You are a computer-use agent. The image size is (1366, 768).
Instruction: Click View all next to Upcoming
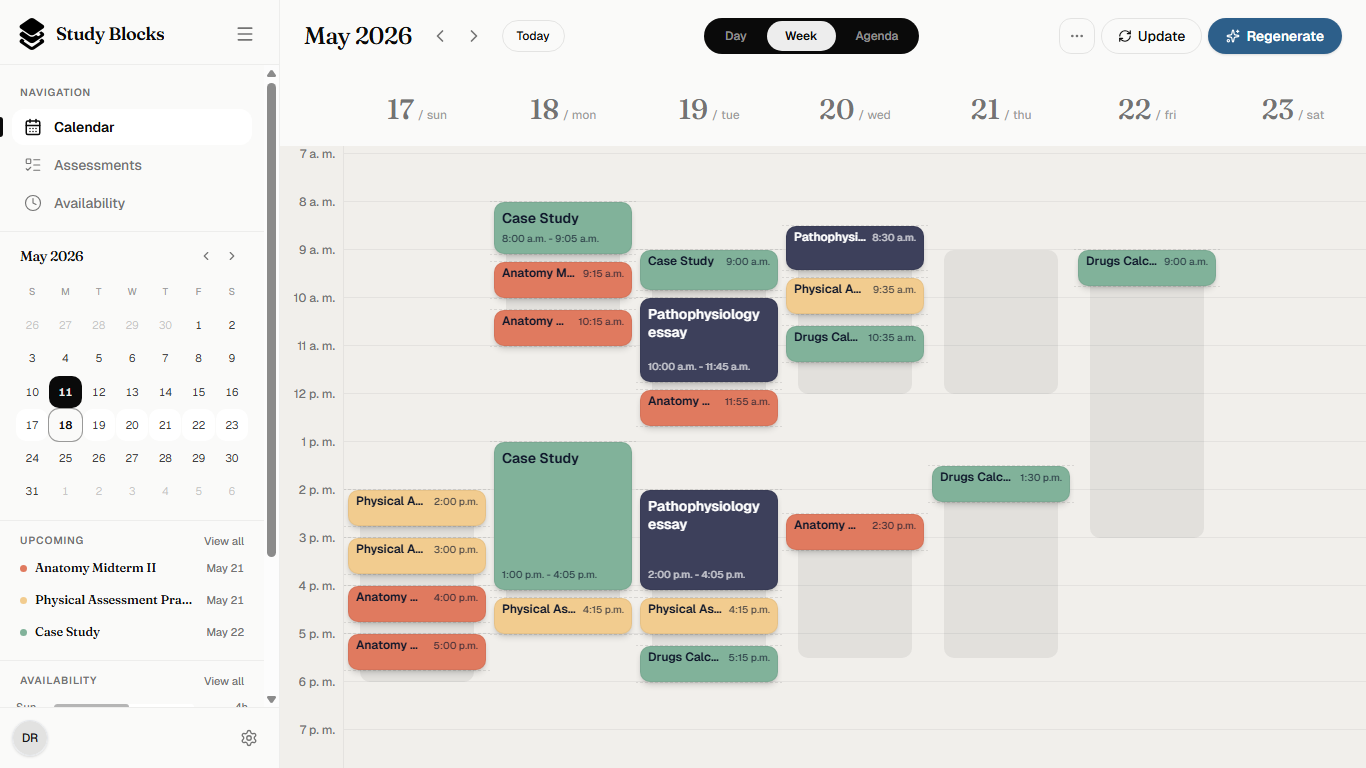[x=224, y=541]
